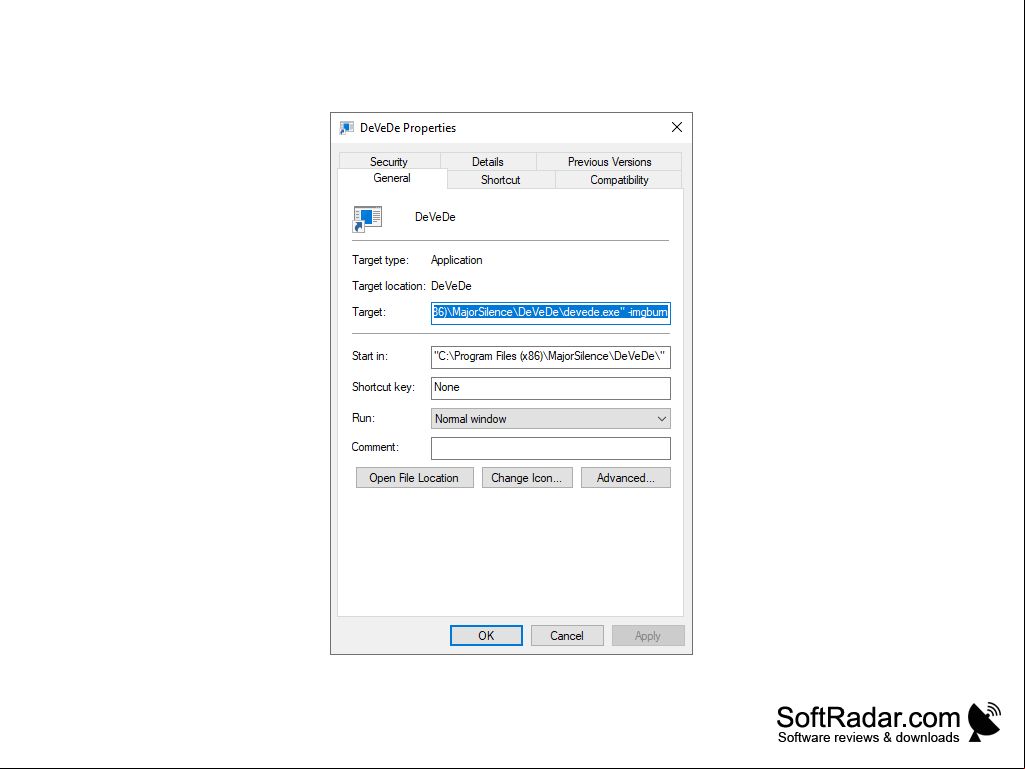The image size is (1025, 769).
Task: Open the Details tab
Action: (488, 162)
